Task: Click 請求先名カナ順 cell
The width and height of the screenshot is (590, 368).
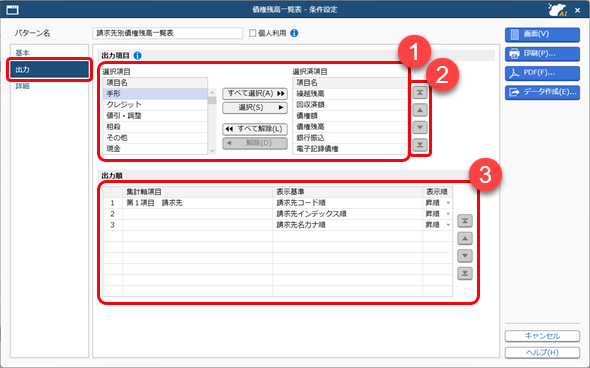Action: pos(348,225)
